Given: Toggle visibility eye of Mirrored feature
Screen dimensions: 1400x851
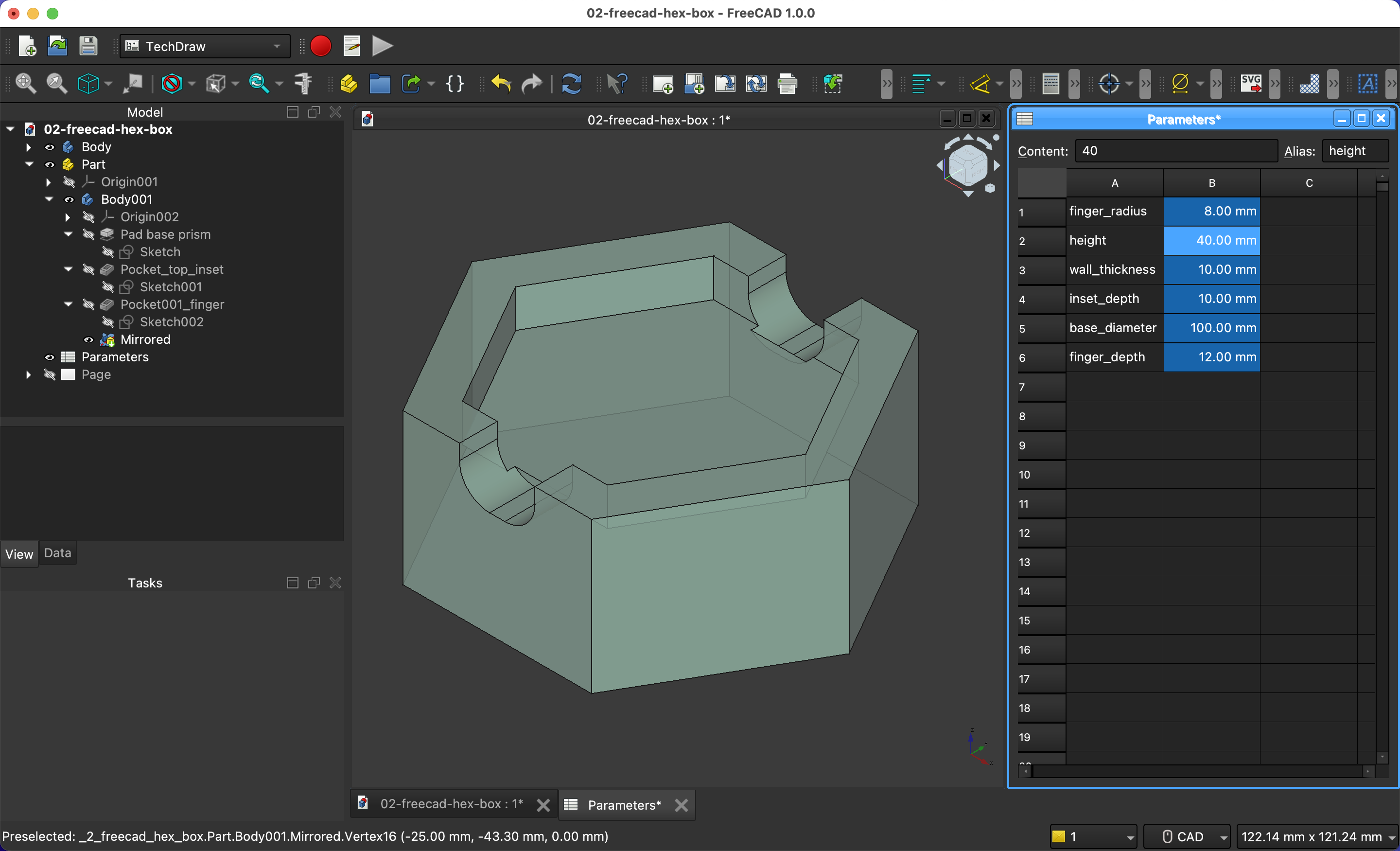Looking at the screenshot, I should coord(88,340).
